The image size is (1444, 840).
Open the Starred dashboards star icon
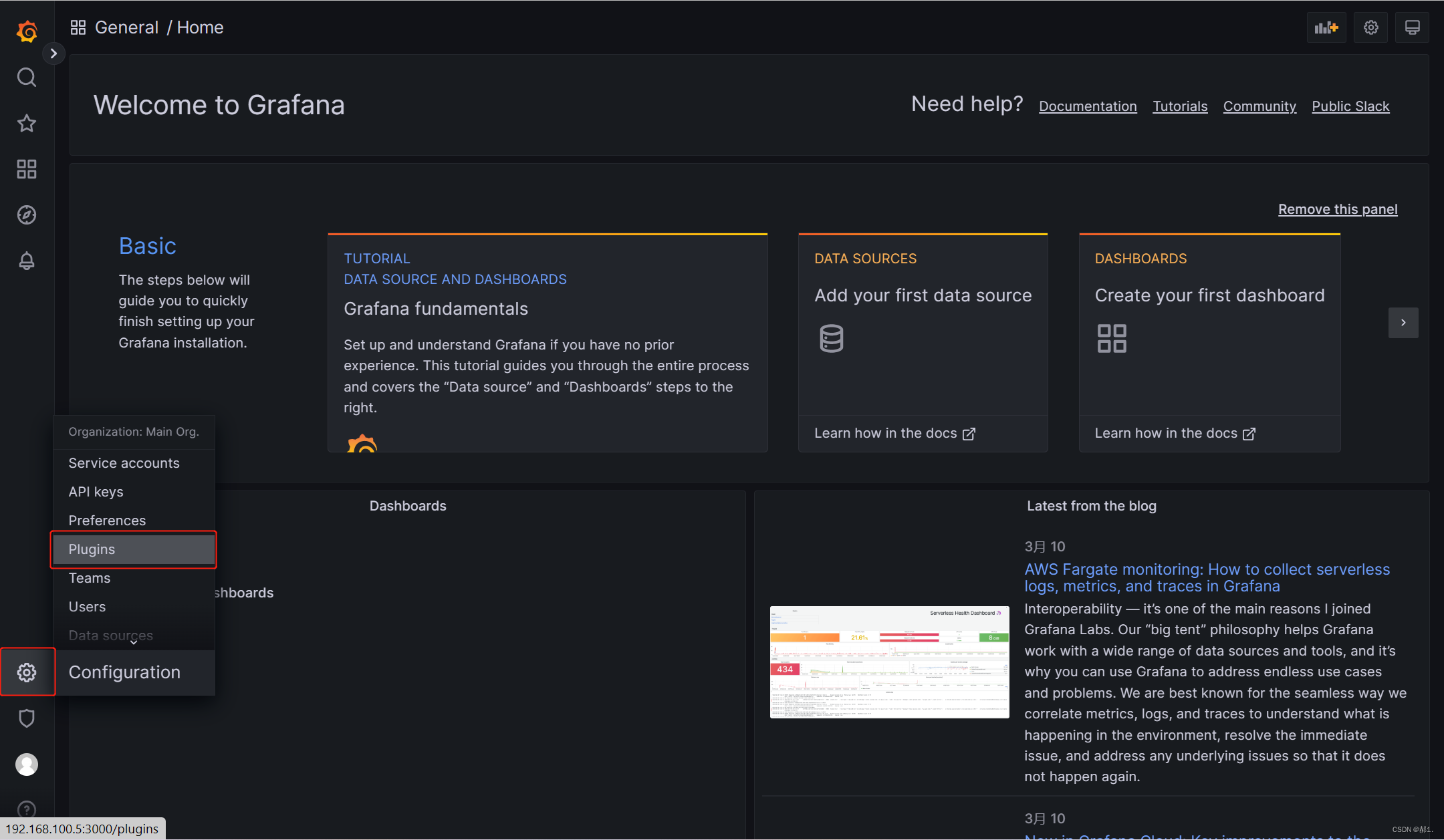[27, 123]
